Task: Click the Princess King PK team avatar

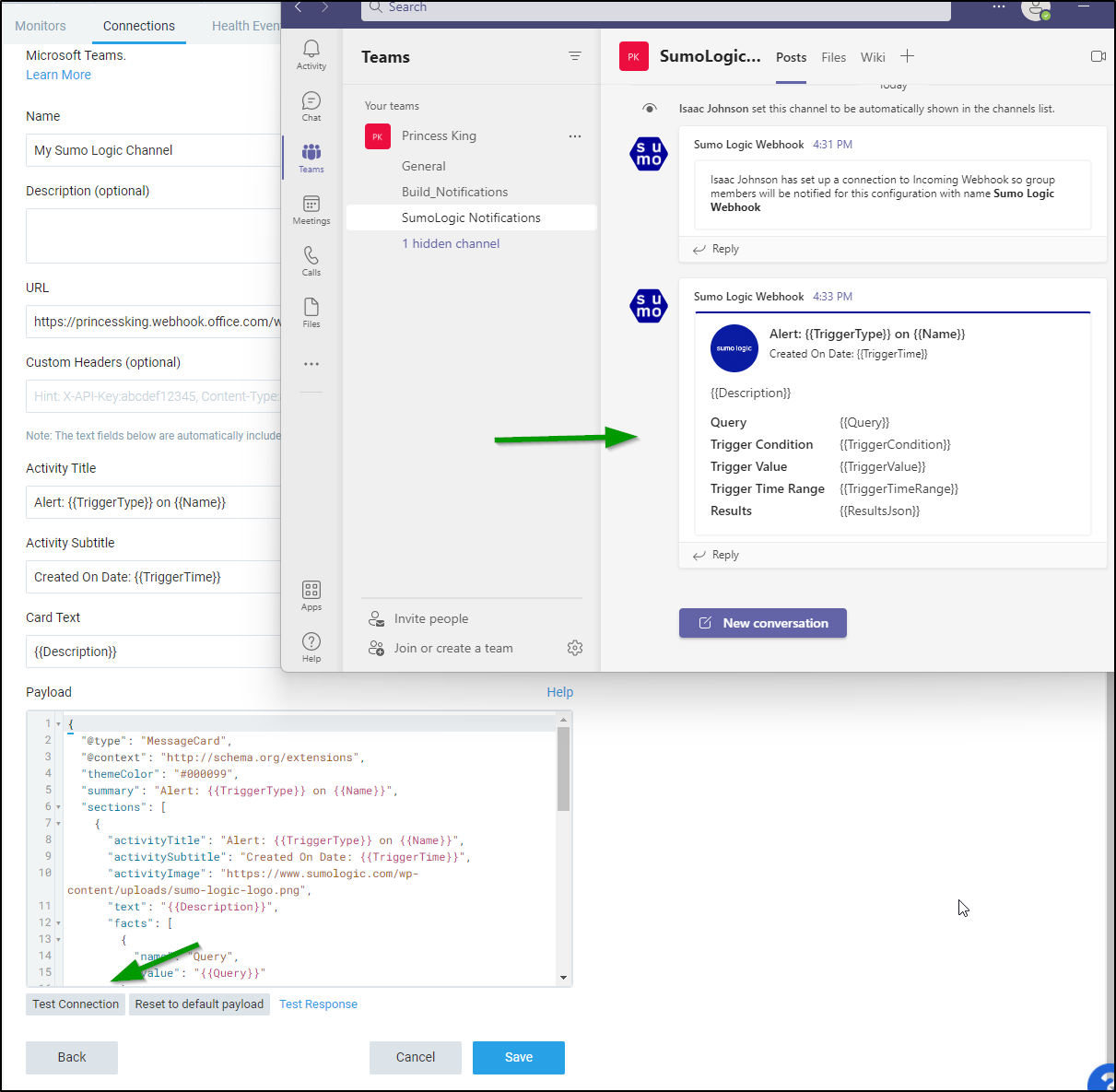Action: click(x=378, y=136)
